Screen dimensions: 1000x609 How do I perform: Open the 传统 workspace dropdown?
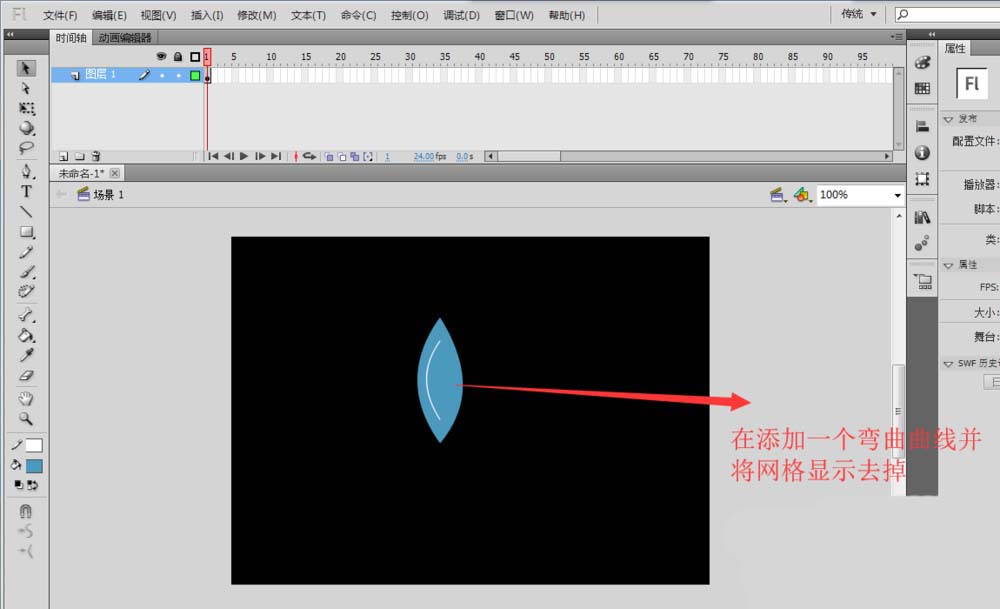(858, 14)
